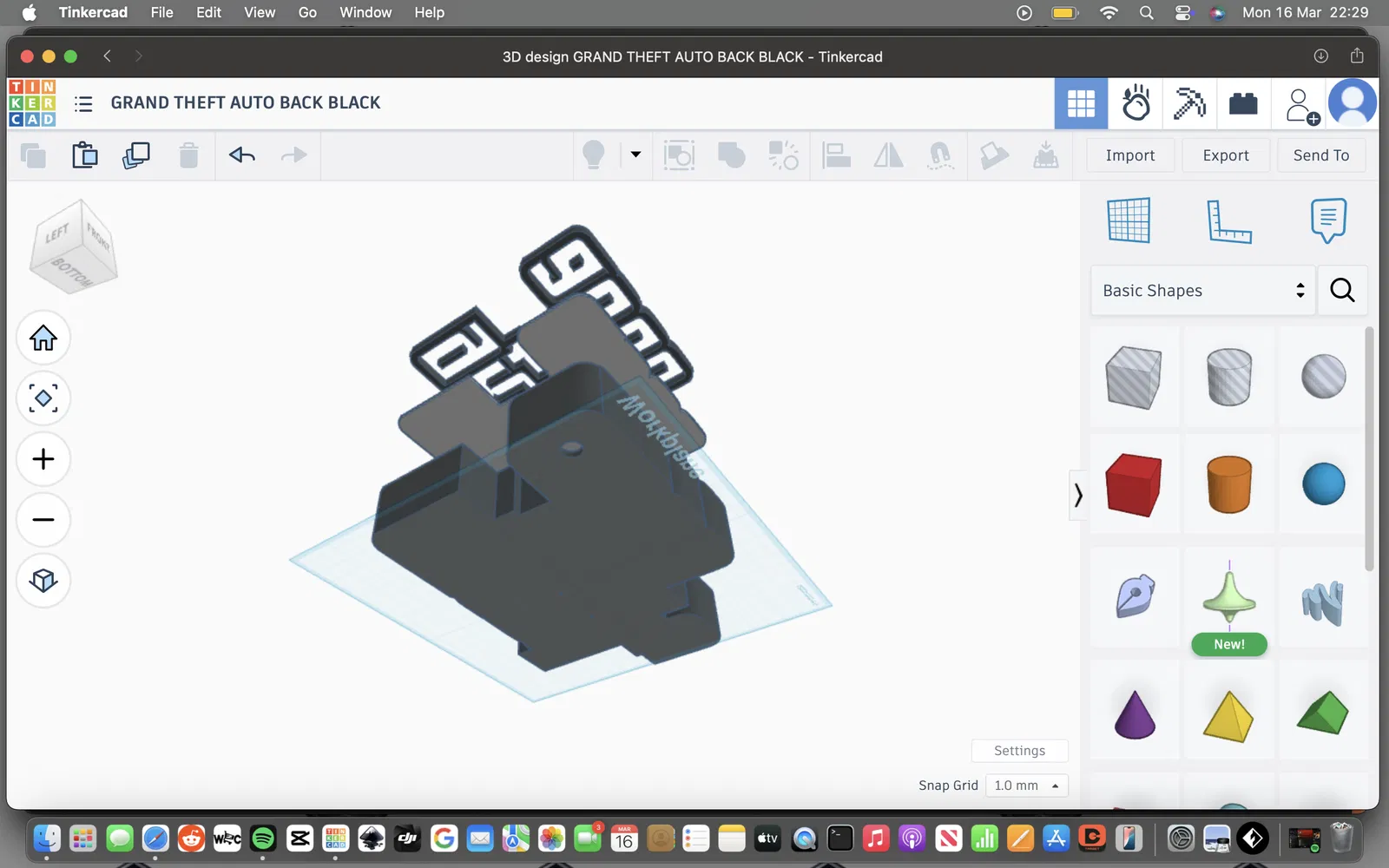This screenshot has width=1389, height=868.
Task: Fit all shapes in view
Action: pos(43,398)
